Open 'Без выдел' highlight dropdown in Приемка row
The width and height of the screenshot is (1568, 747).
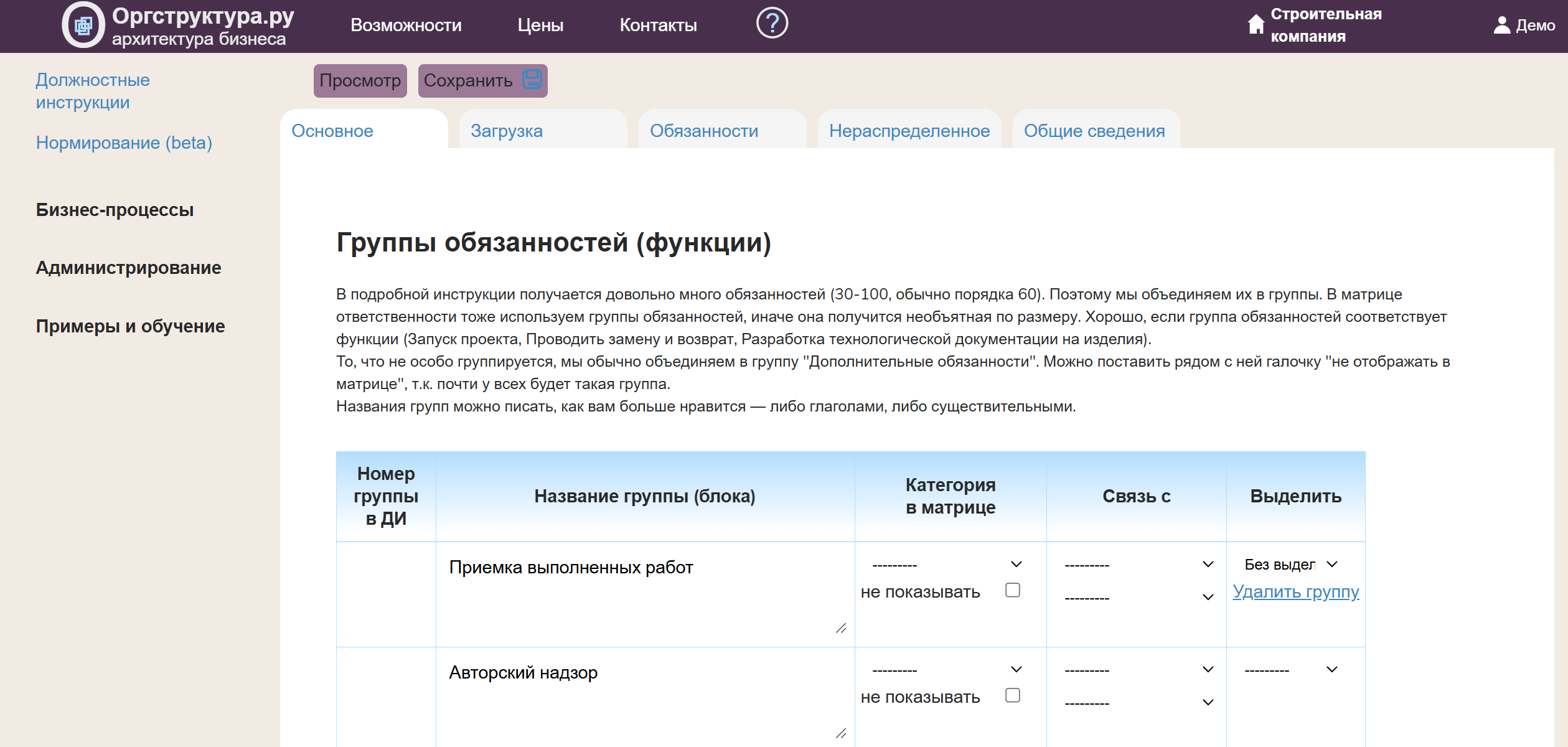[1291, 565]
